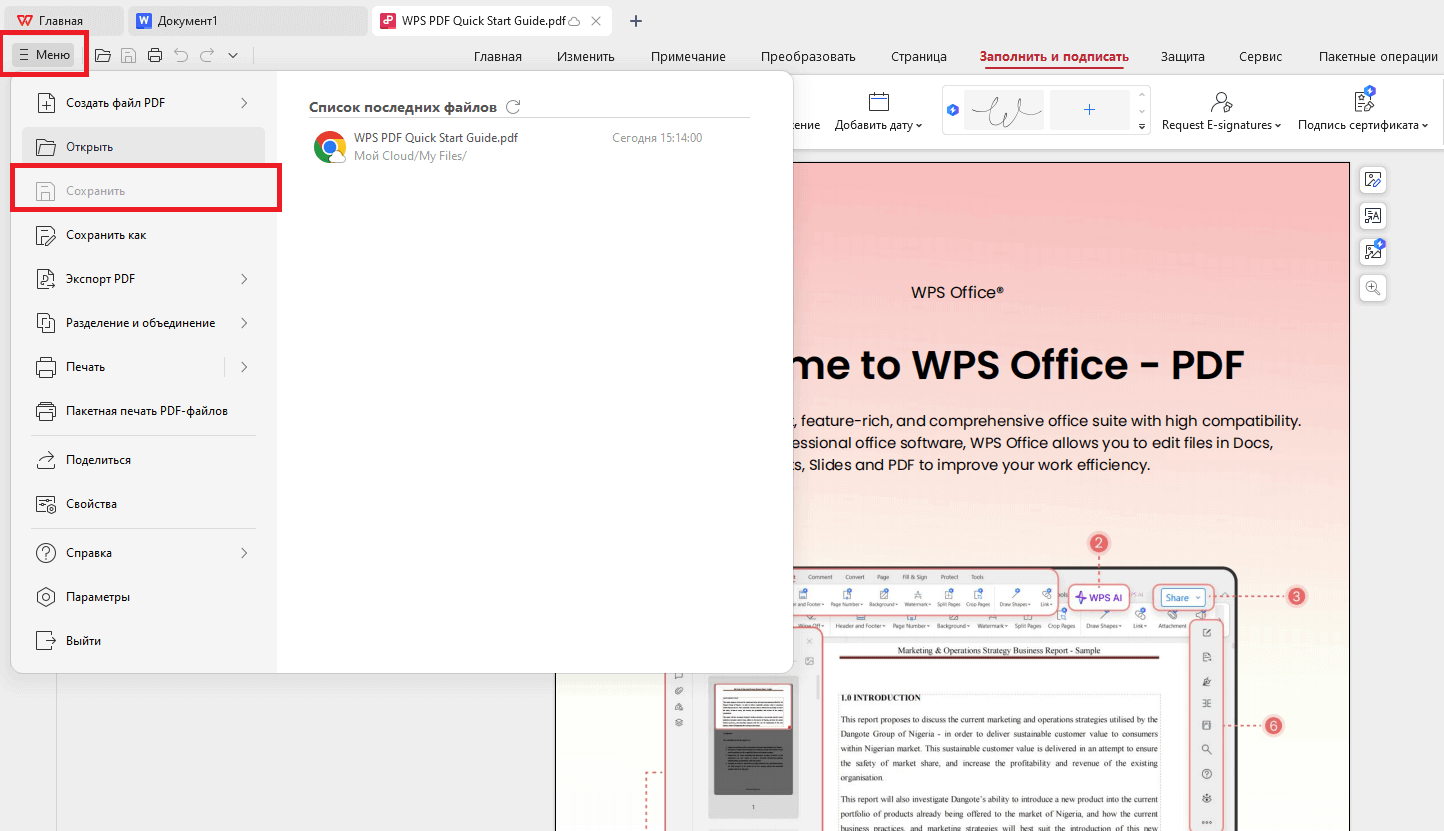Redo the last action
The height and width of the screenshot is (831, 1444).
[206, 56]
